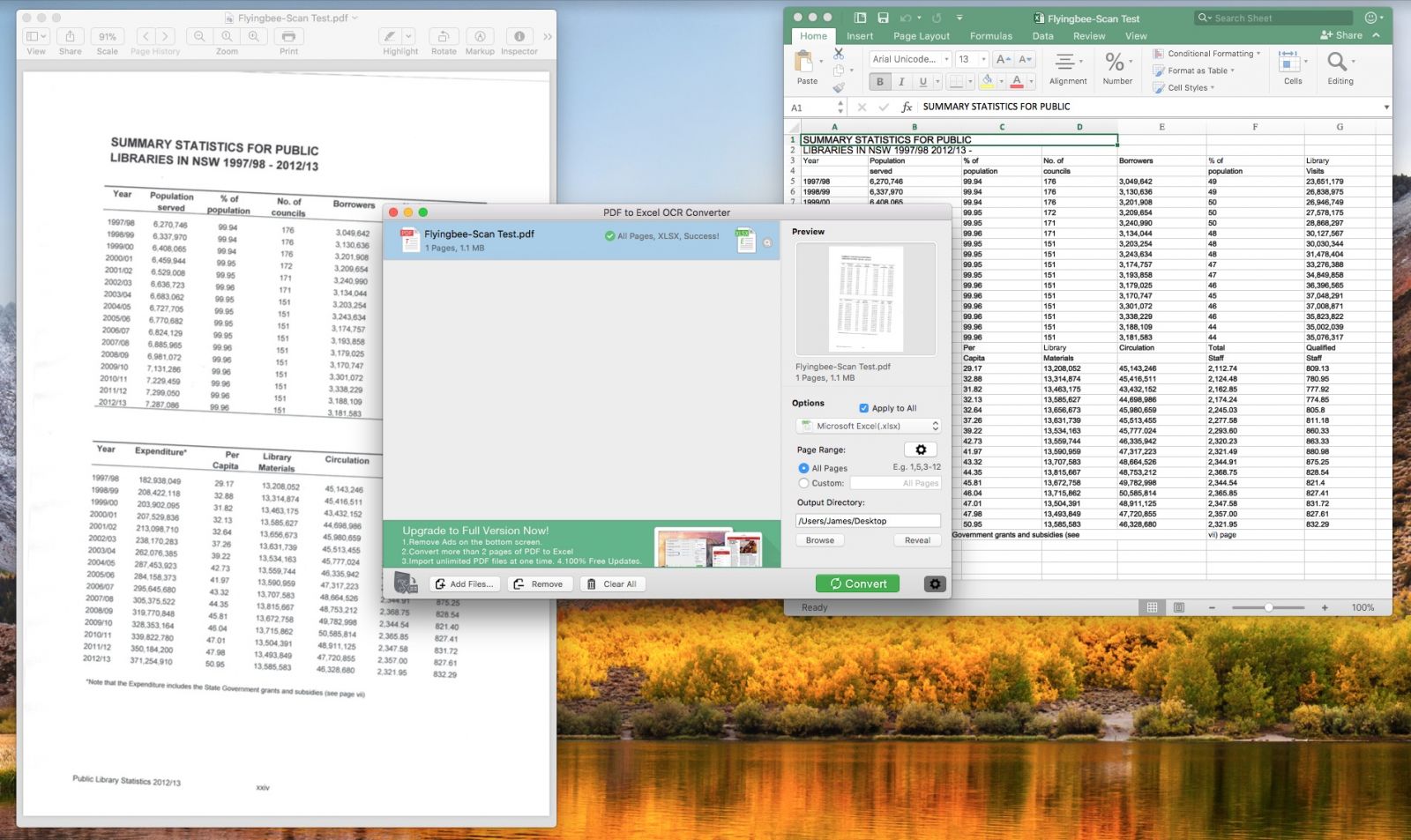The width and height of the screenshot is (1411, 840).
Task: Undo the last action in Excel
Action: pos(906,18)
